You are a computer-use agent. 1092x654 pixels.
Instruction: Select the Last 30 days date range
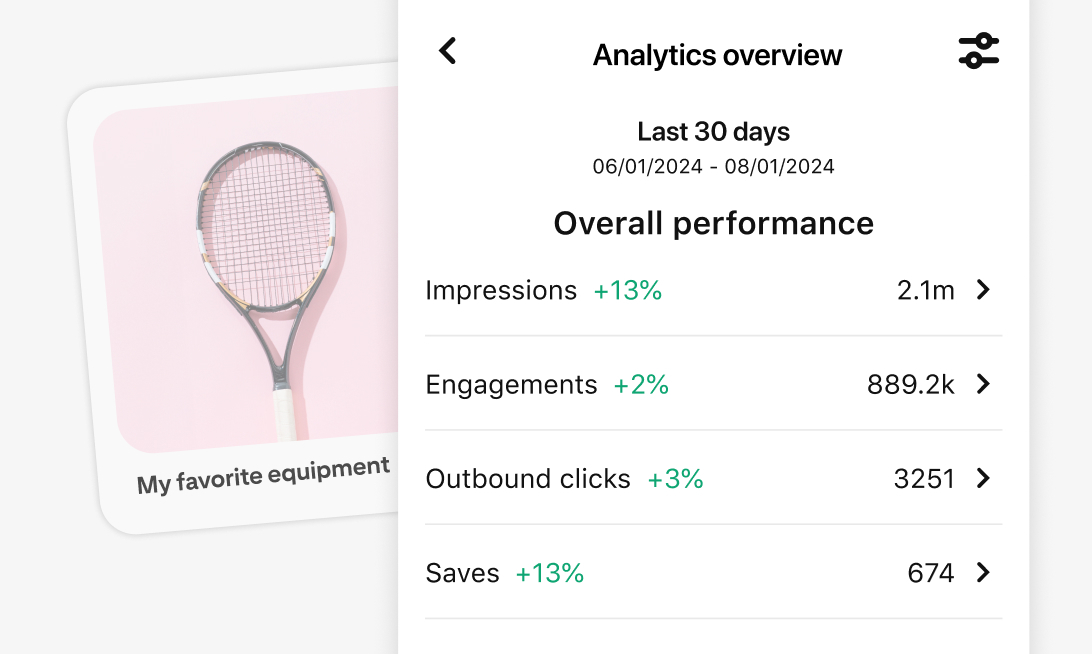tap(713, 131)
